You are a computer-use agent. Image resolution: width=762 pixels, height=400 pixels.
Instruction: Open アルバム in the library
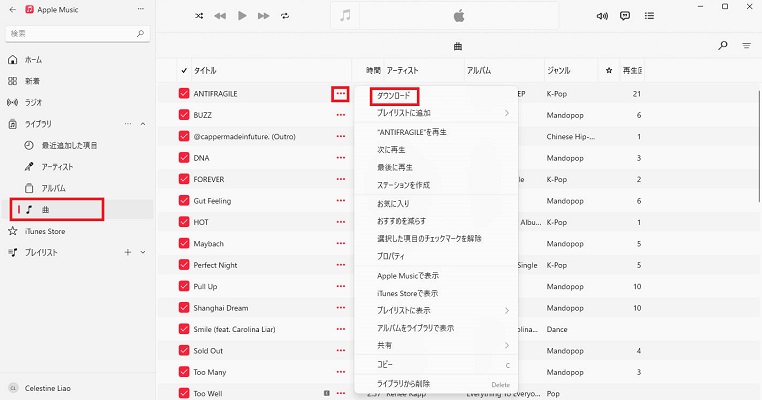pos(78,188)
